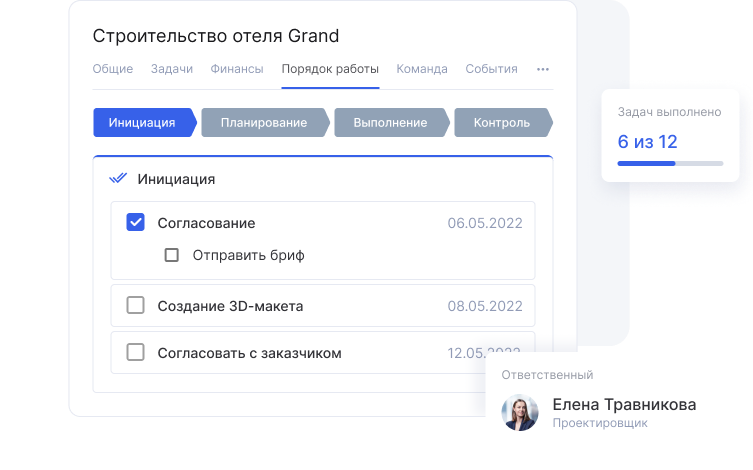Image resolution: width=753 pixels, height=470 pixels.
Task: Click the 06.05.2022 due date
Action: 484,223
